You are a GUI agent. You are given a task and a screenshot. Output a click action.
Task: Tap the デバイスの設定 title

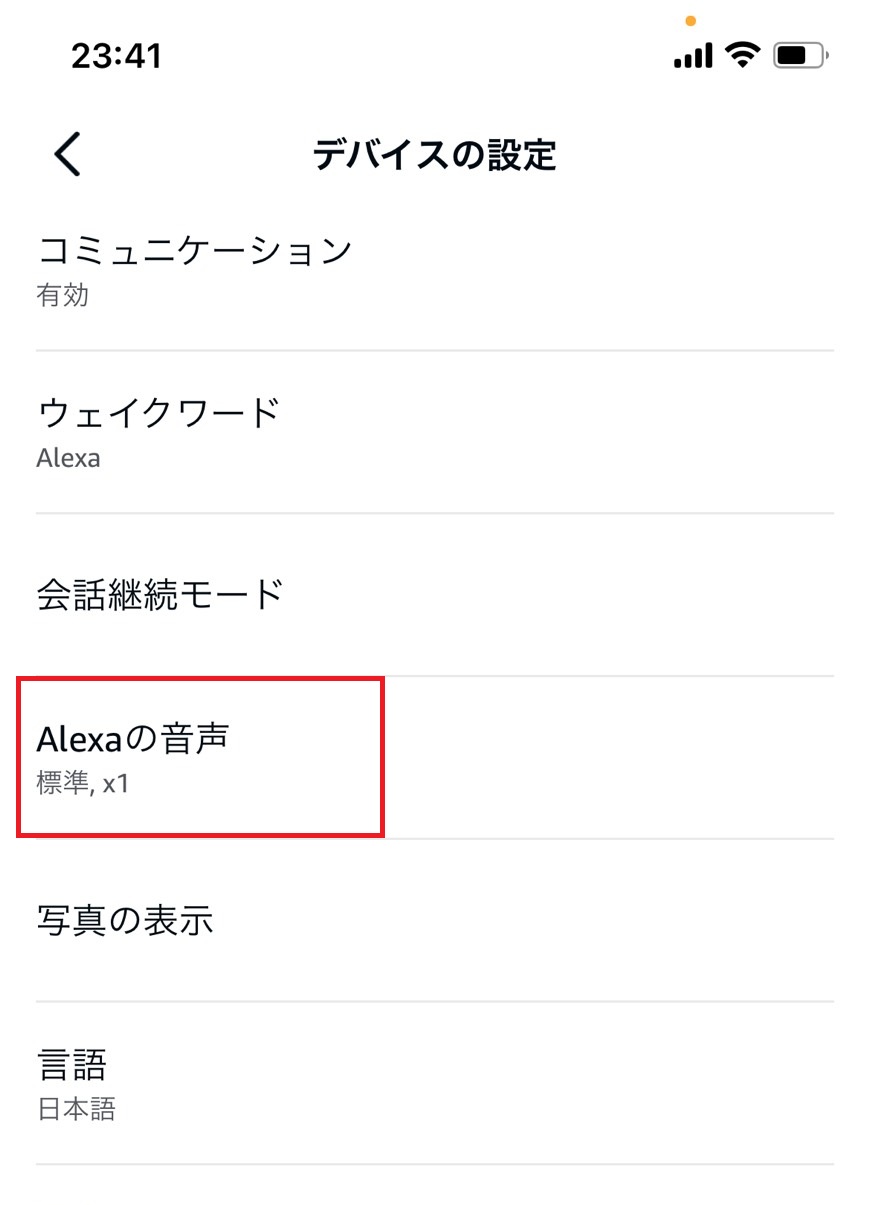point(435,154)
